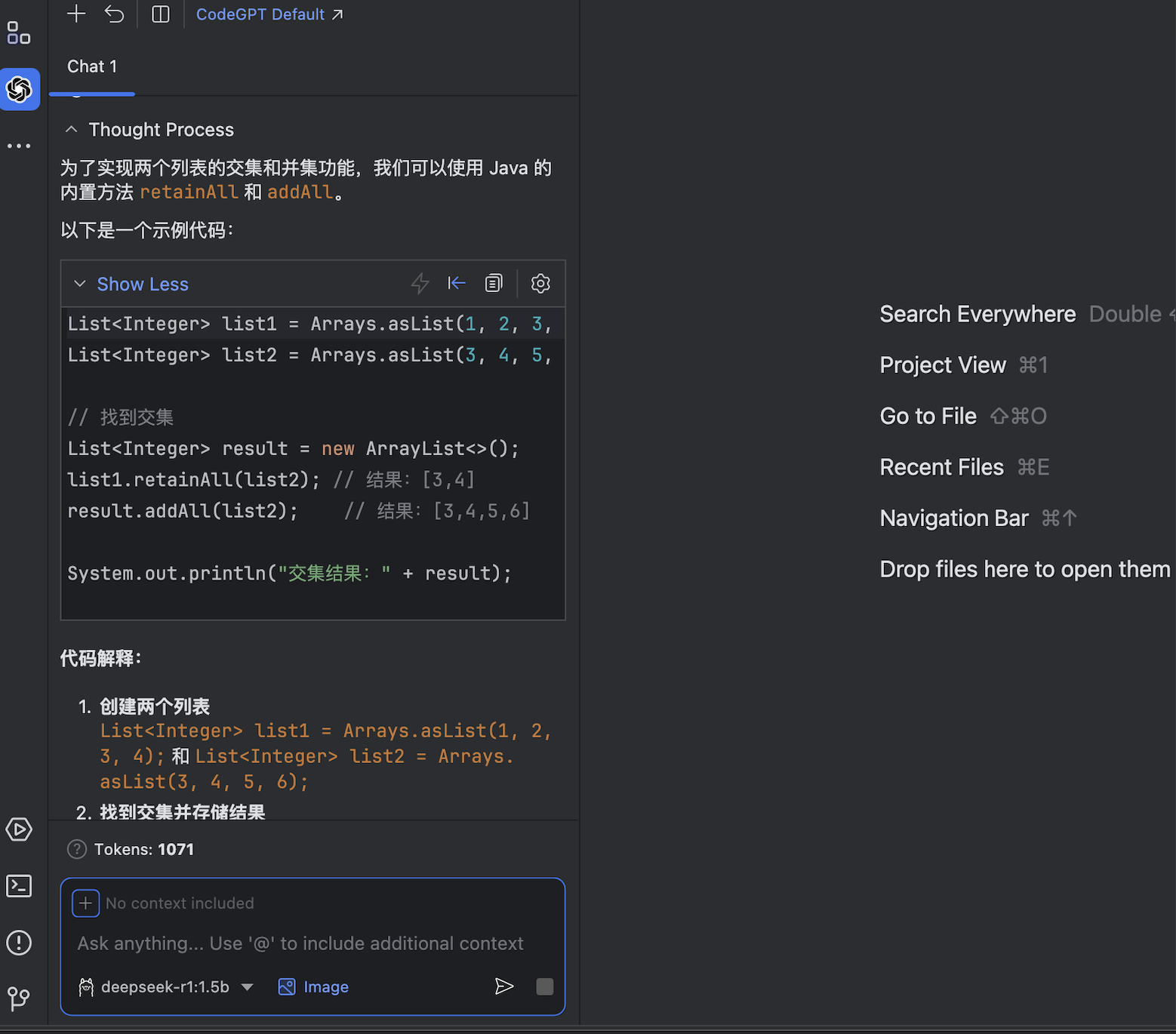The image size is (1176, 1034).
Task: Click the lightning auto-apply icon in code block
Action: tap(420, 284)
